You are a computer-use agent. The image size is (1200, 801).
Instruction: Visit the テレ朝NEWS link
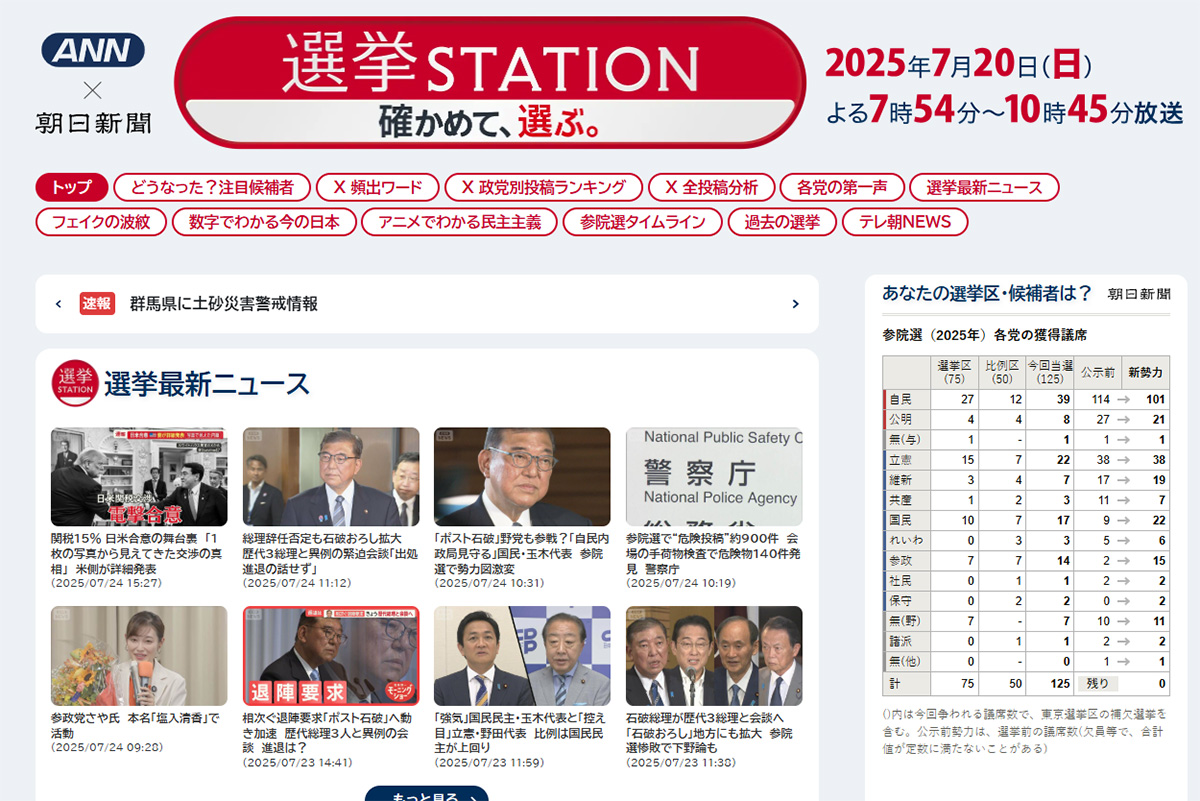click(x=904, y=222)
